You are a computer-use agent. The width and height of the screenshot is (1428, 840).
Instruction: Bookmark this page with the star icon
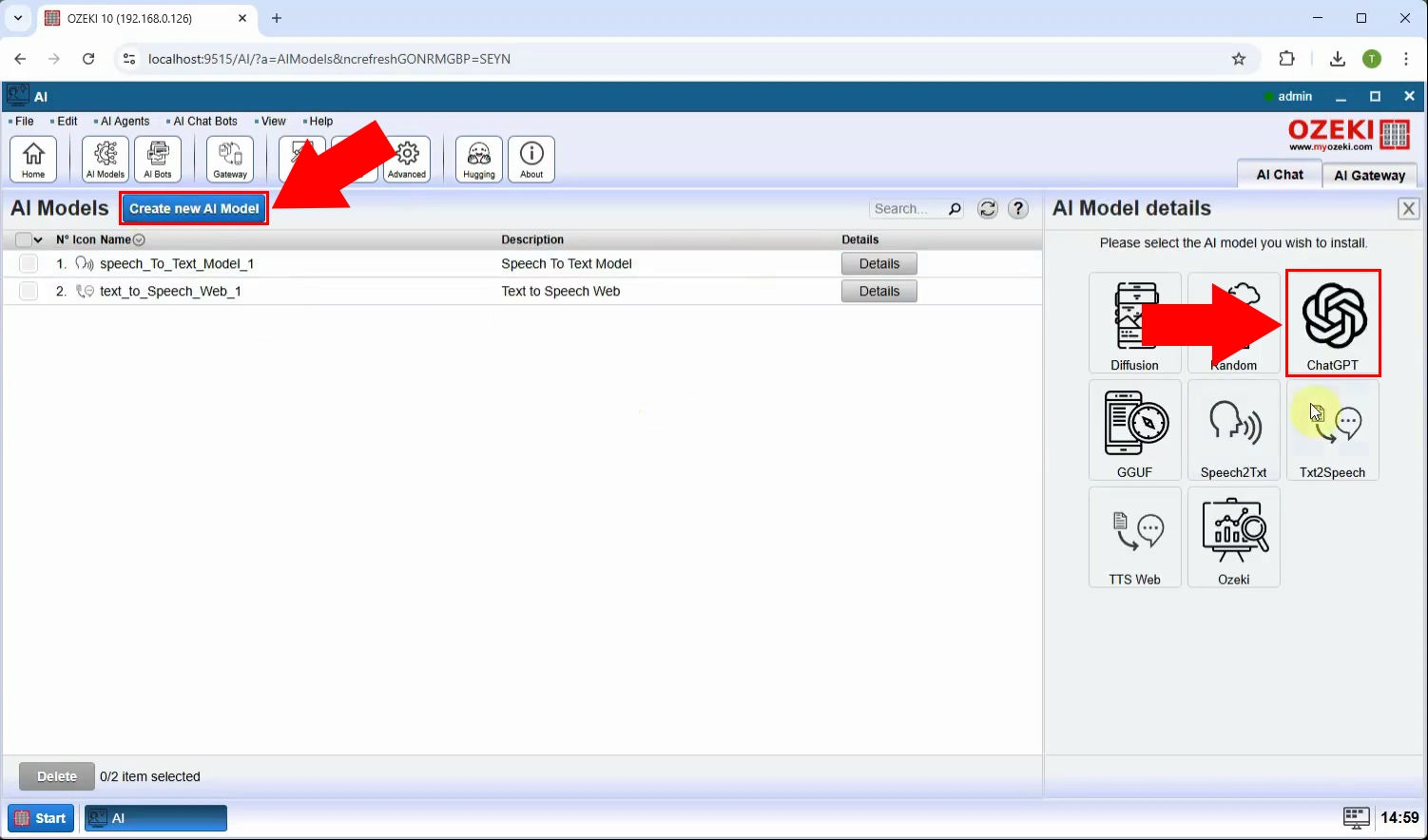click(x=1239, y=59)
